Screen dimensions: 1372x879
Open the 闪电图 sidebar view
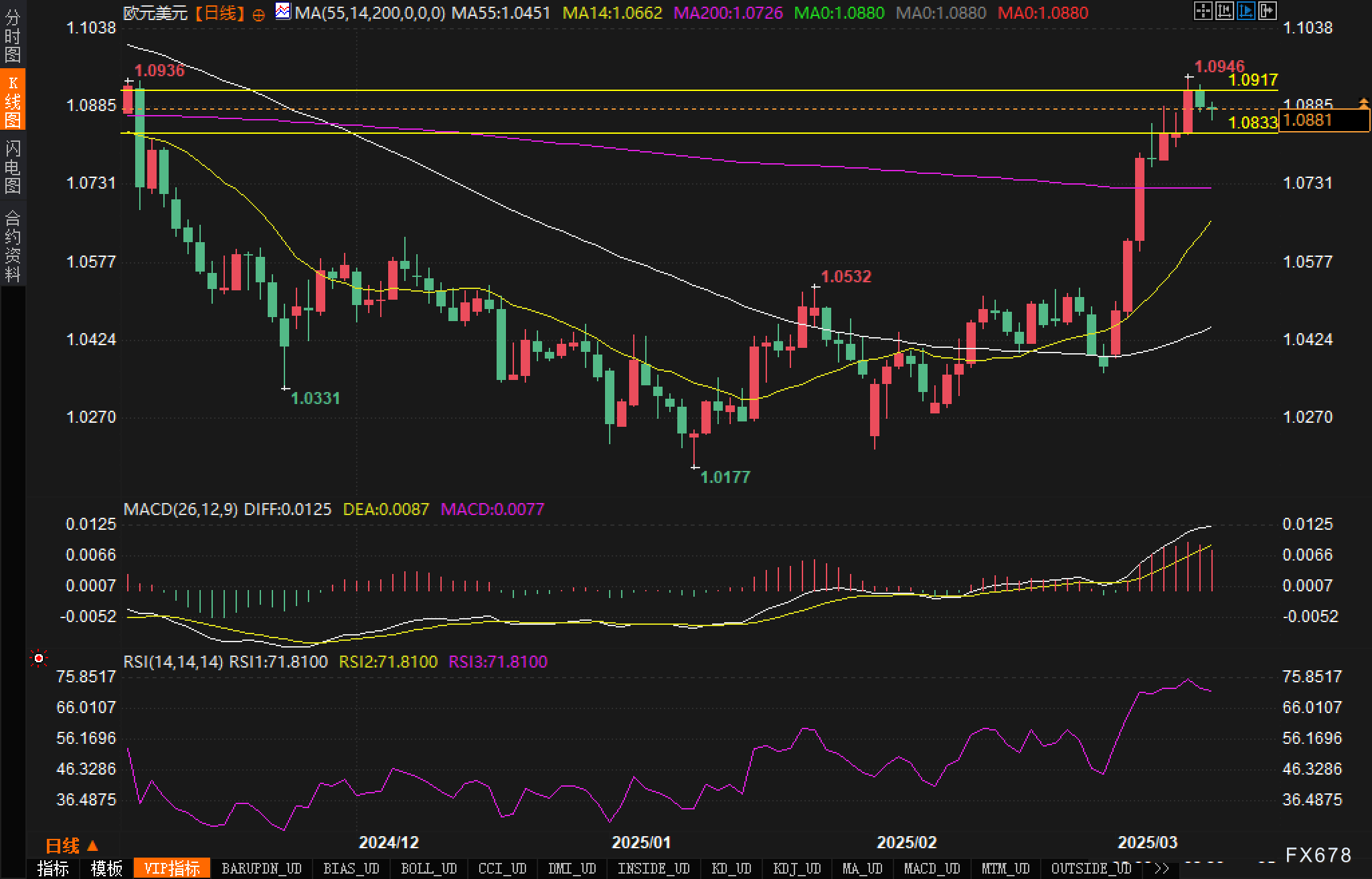click(13, 167)
